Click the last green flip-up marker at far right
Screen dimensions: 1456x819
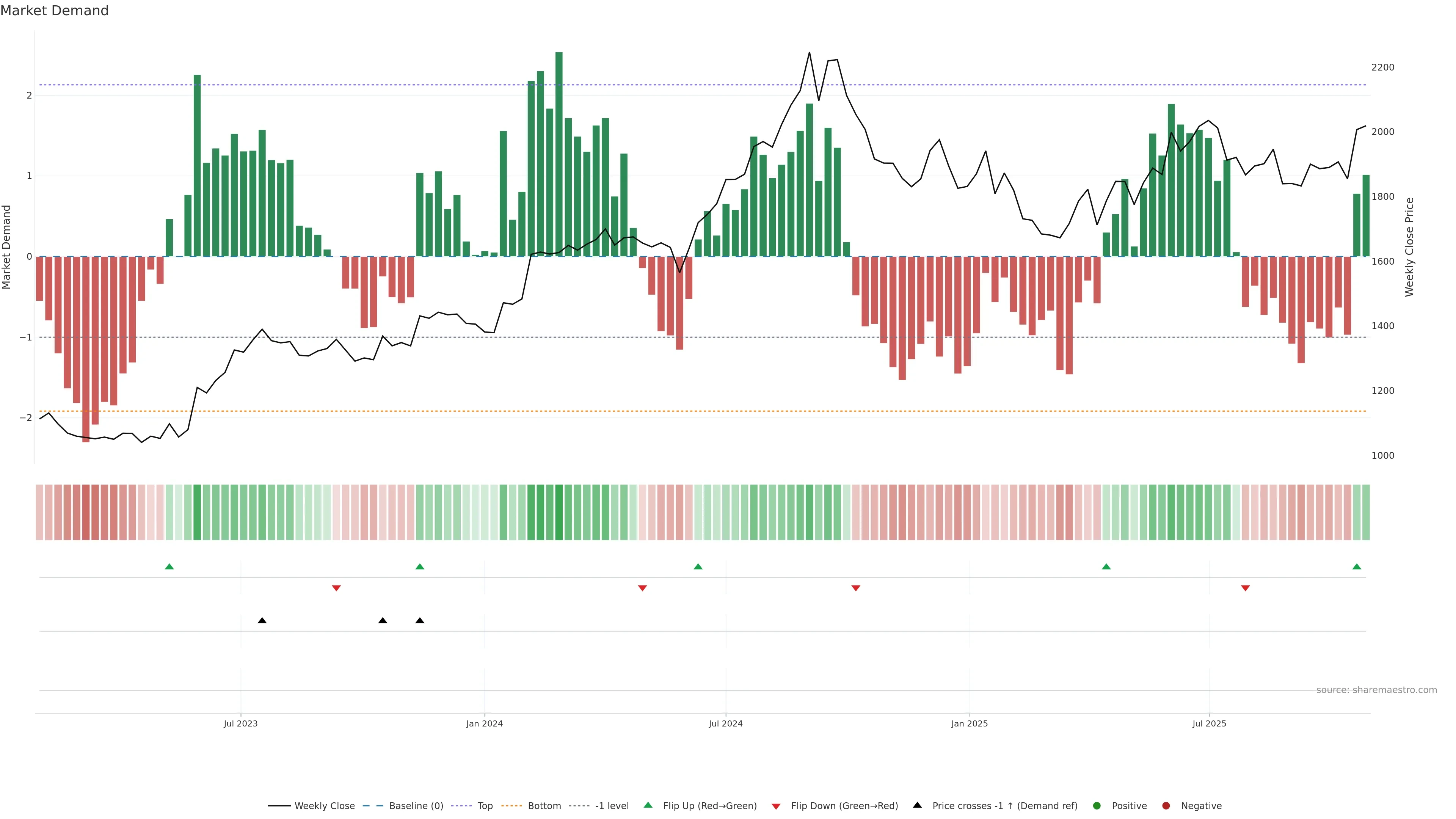point(1357,566)
